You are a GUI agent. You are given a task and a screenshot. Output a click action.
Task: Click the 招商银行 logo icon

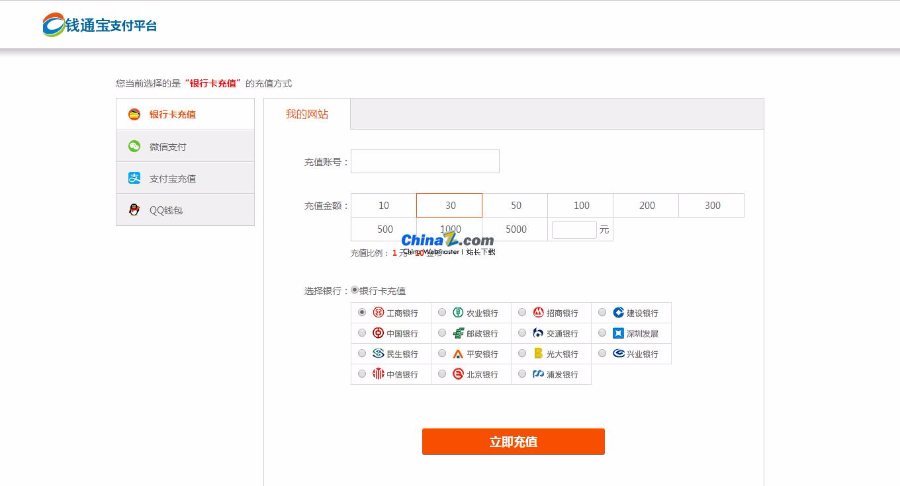[x=538, y=312]
